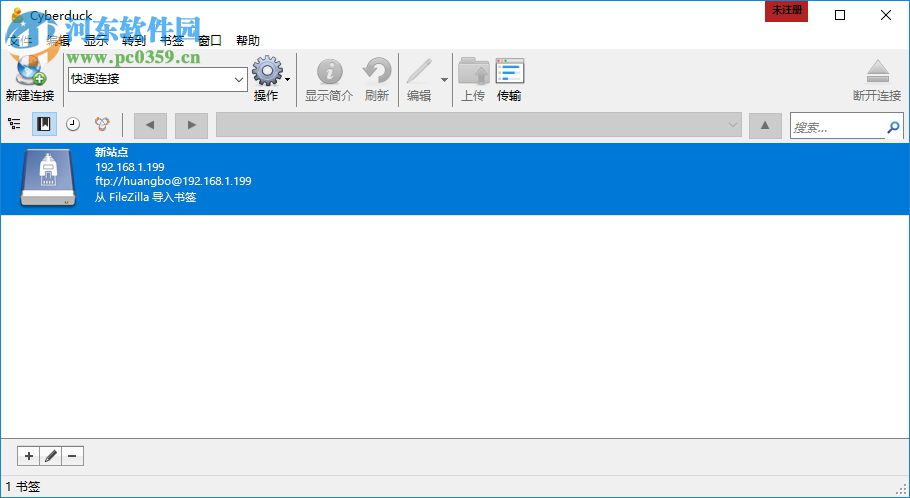
Task: Open the 编辑 (Edit) menu
Action: (58, 41)
